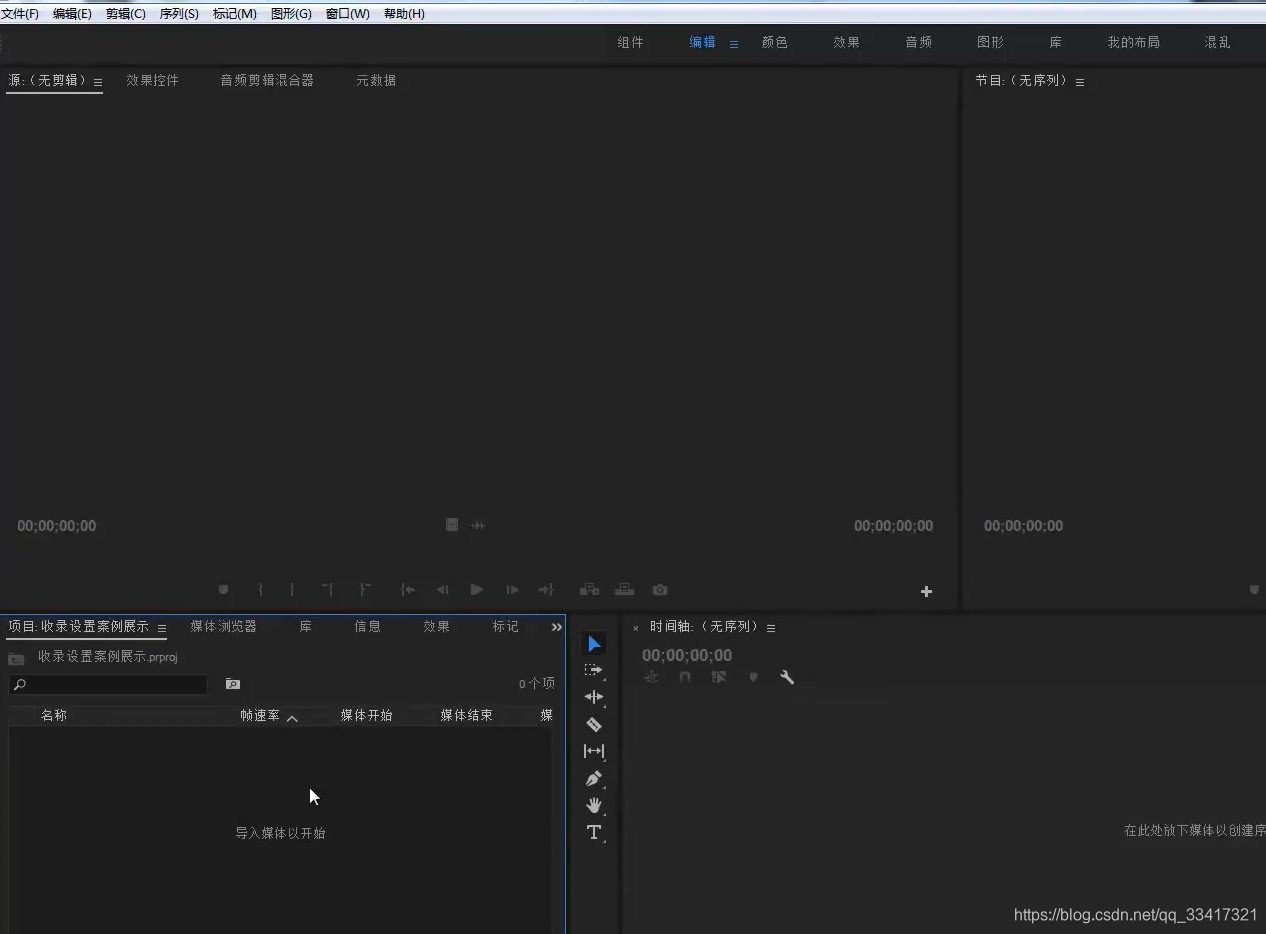Open the 效果控件 tab
The width and height of the screenshot is (1266, 934).
[152, 80]
